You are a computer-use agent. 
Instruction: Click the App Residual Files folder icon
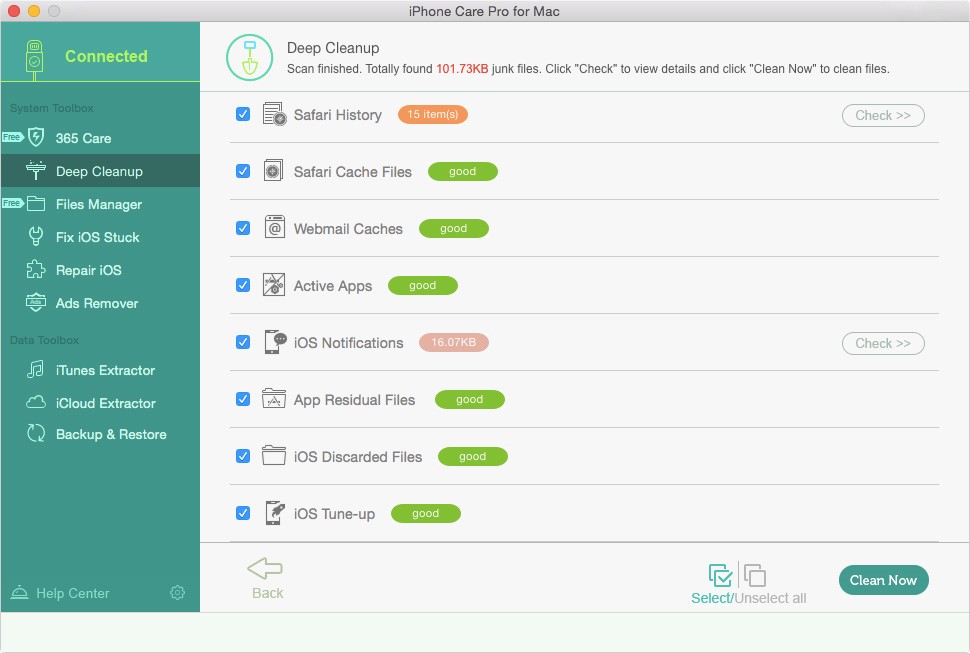point(274,399)
